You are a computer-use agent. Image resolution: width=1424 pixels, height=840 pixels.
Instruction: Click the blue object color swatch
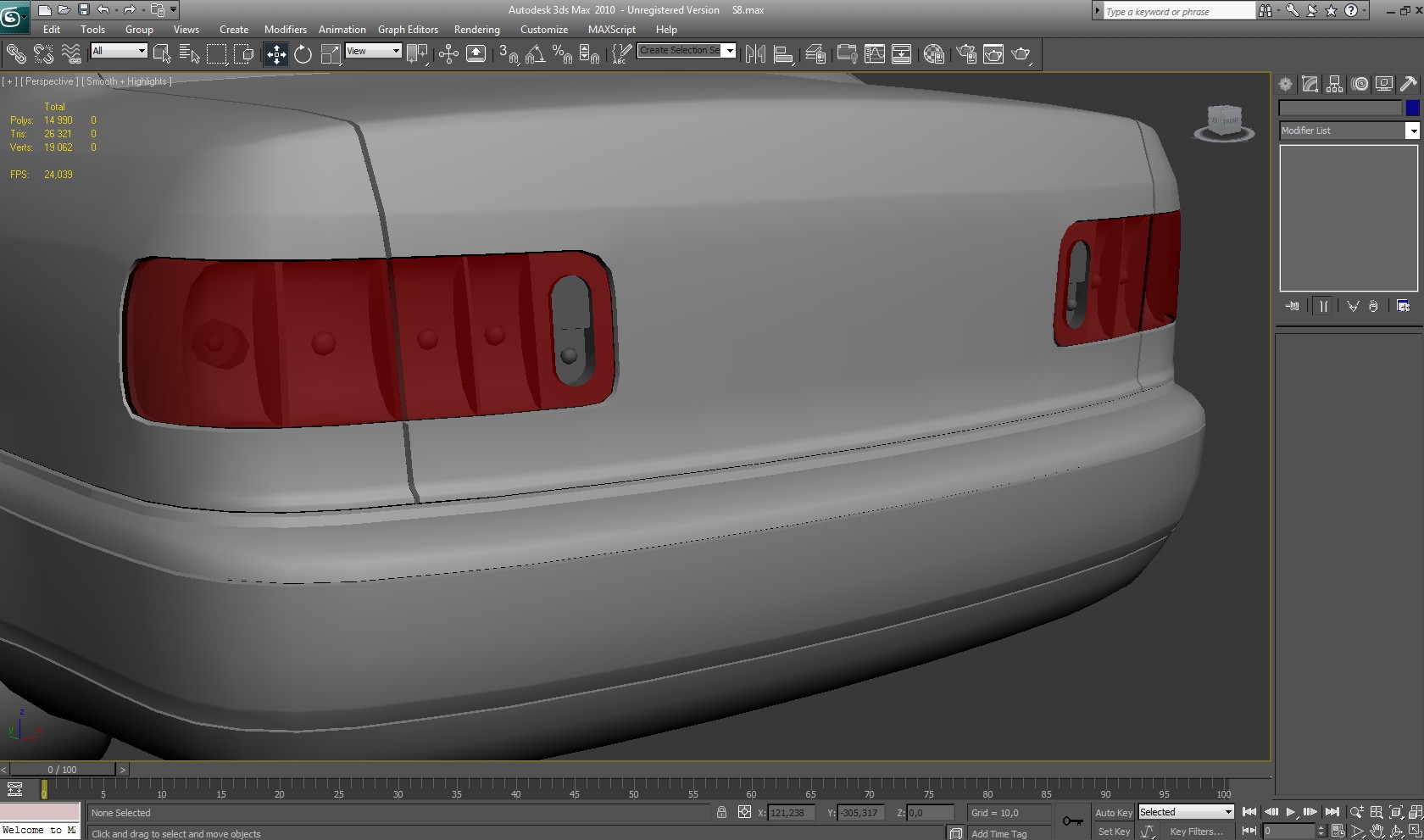[1412, 108]
